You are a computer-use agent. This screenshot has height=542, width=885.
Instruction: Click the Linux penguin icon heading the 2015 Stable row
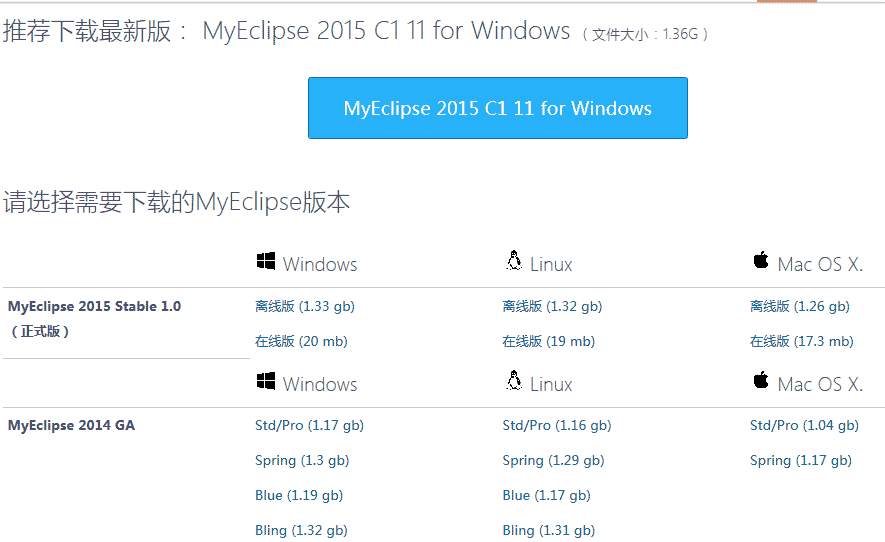click(514, 262)
